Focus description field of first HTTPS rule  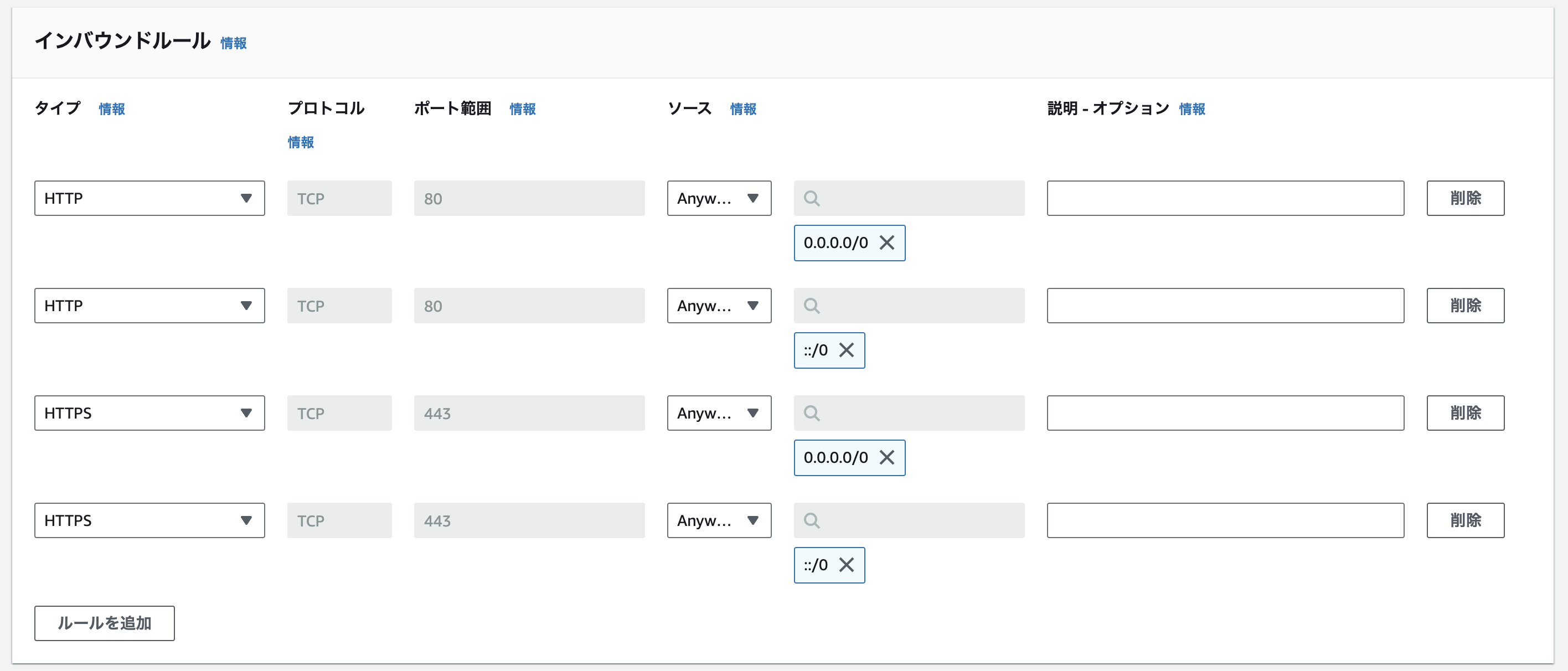click(1225, 413)
